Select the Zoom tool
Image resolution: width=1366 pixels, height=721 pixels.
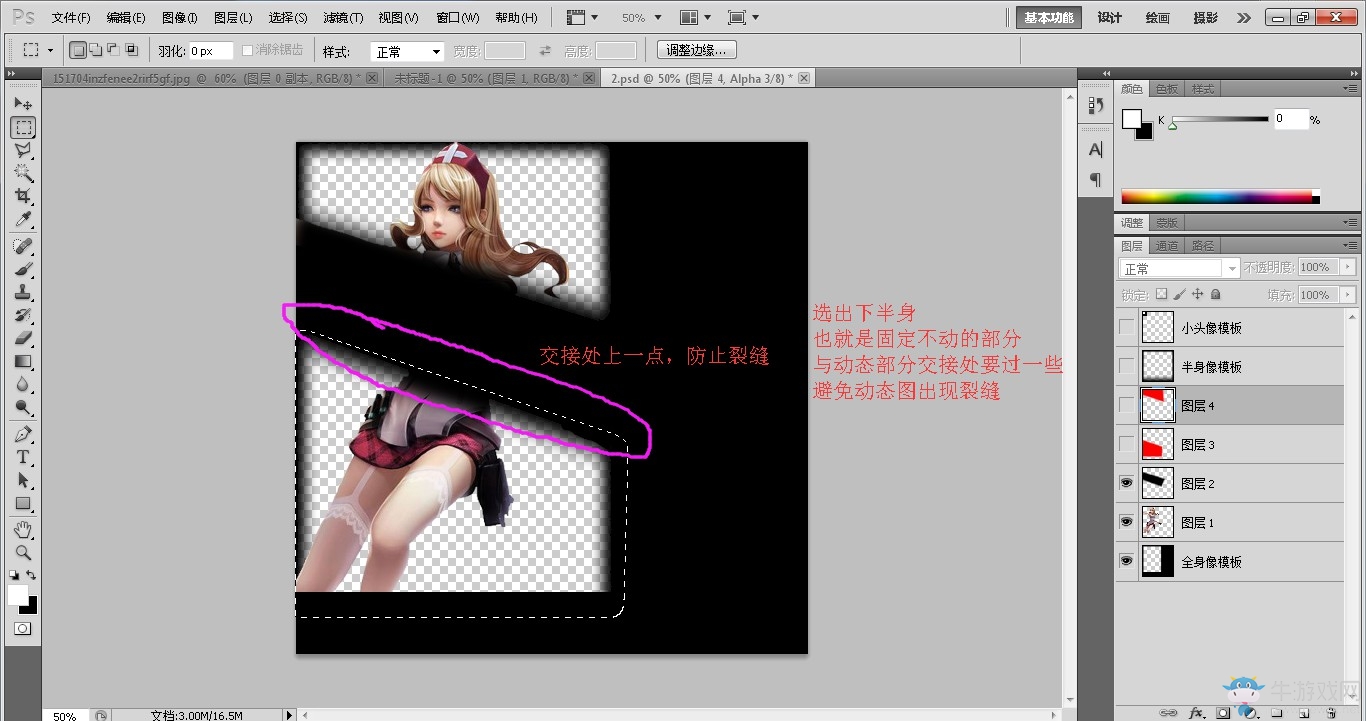[23, 552]
